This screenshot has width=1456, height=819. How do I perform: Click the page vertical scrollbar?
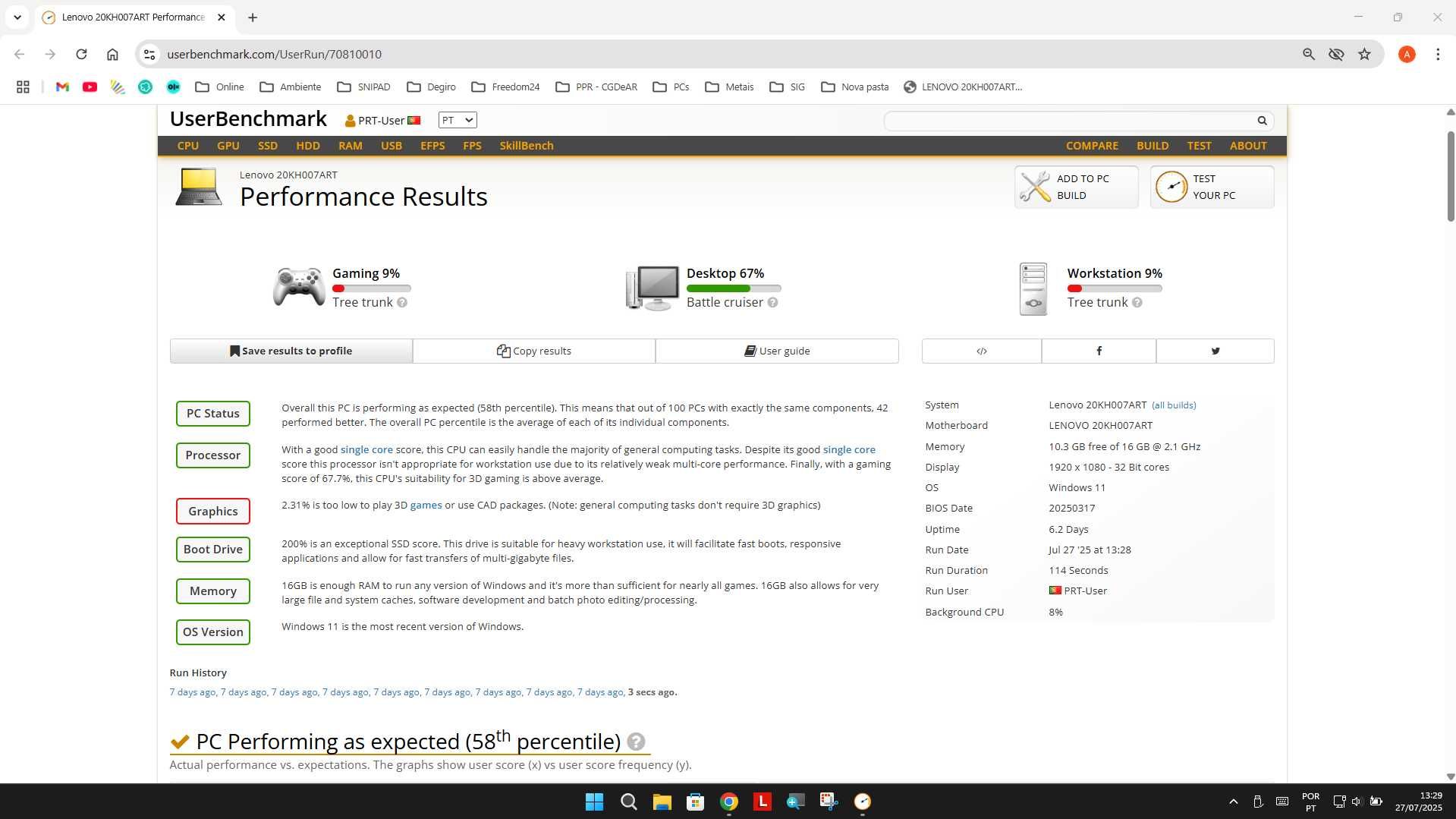pos(1450,176)
